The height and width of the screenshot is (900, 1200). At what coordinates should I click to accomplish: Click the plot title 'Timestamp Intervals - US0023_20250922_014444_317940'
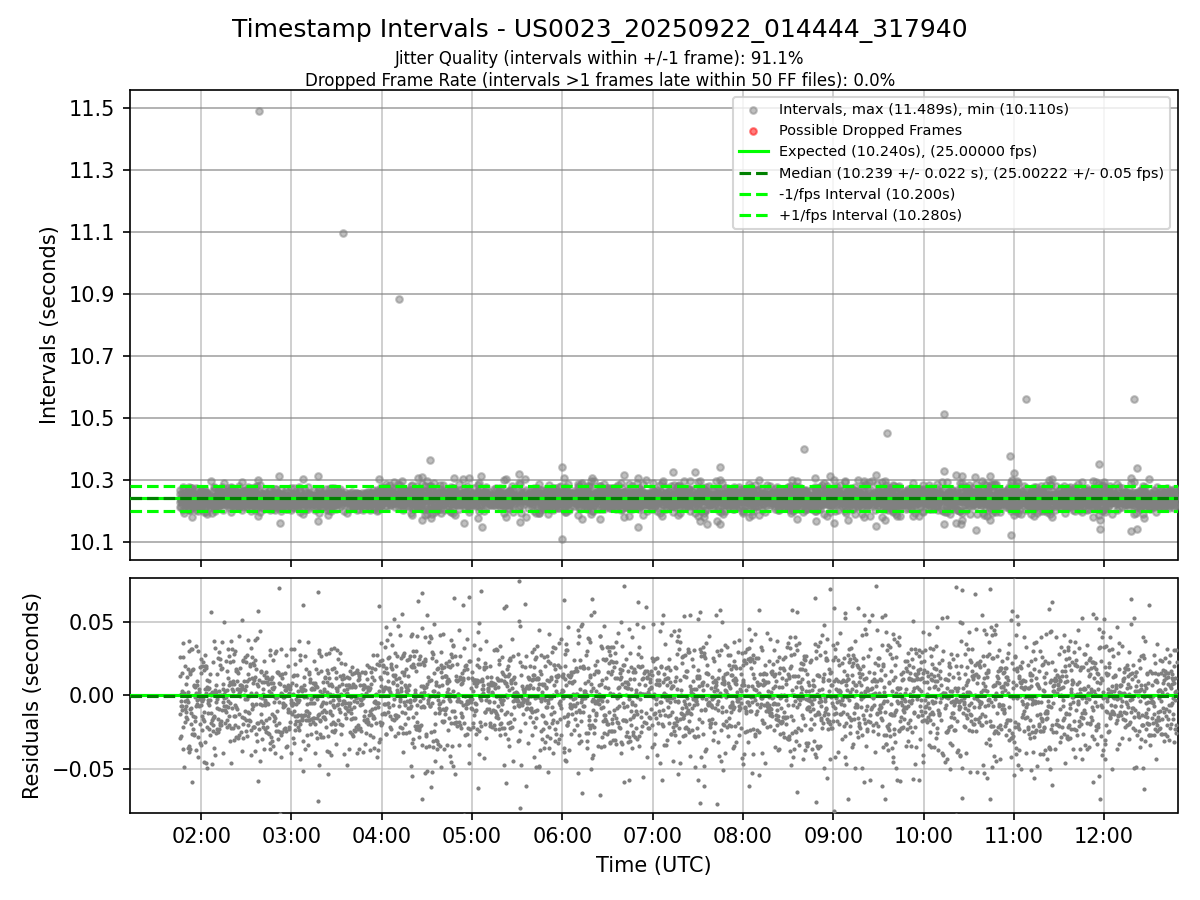click(x=599, y=29)
